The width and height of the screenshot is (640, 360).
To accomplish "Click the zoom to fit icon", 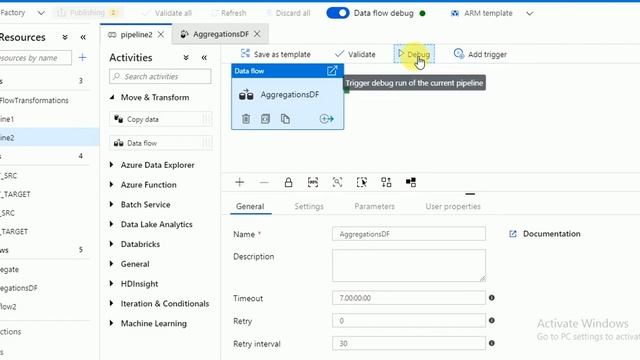I will tap(337, 182).
